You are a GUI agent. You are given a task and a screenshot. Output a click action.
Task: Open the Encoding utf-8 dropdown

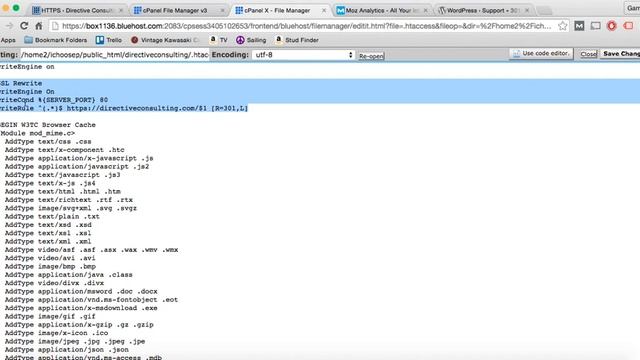pos(303,55)
